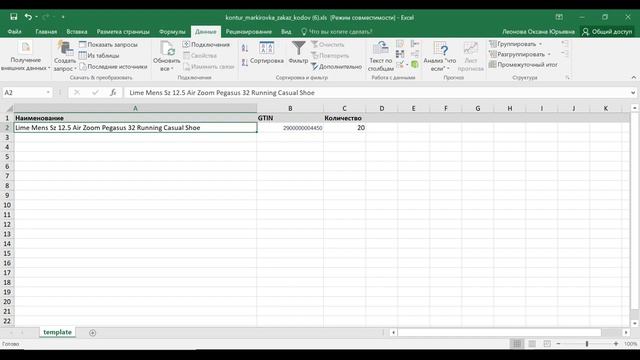The height and width of the screenshot is (360, 640).
Task: Open the Формулы ribbon tab
Action: tap(172, 31)
